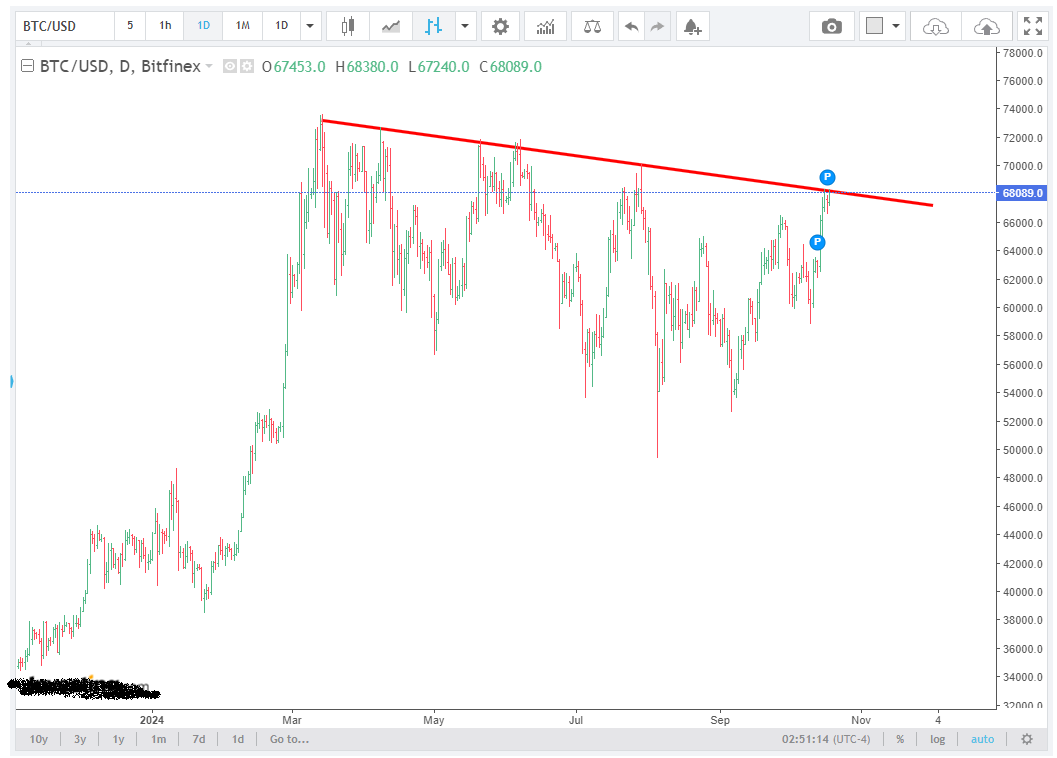Viewport: 1057px width, 758px height.
Task: Open chart properties gear in top toolbar
Action: [x=500, y=26]
